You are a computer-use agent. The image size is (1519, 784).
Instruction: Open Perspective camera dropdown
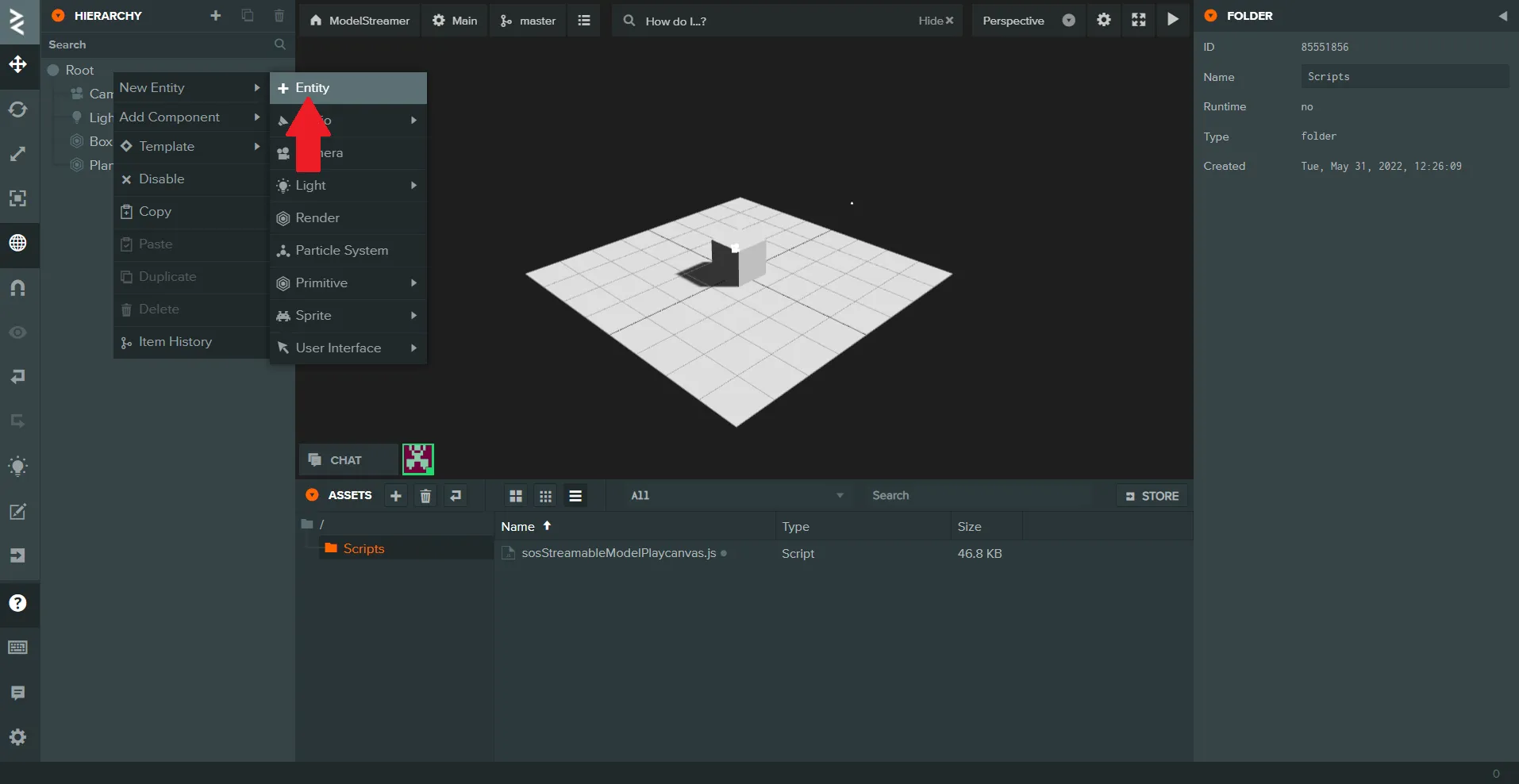(x=1029, y=21)
